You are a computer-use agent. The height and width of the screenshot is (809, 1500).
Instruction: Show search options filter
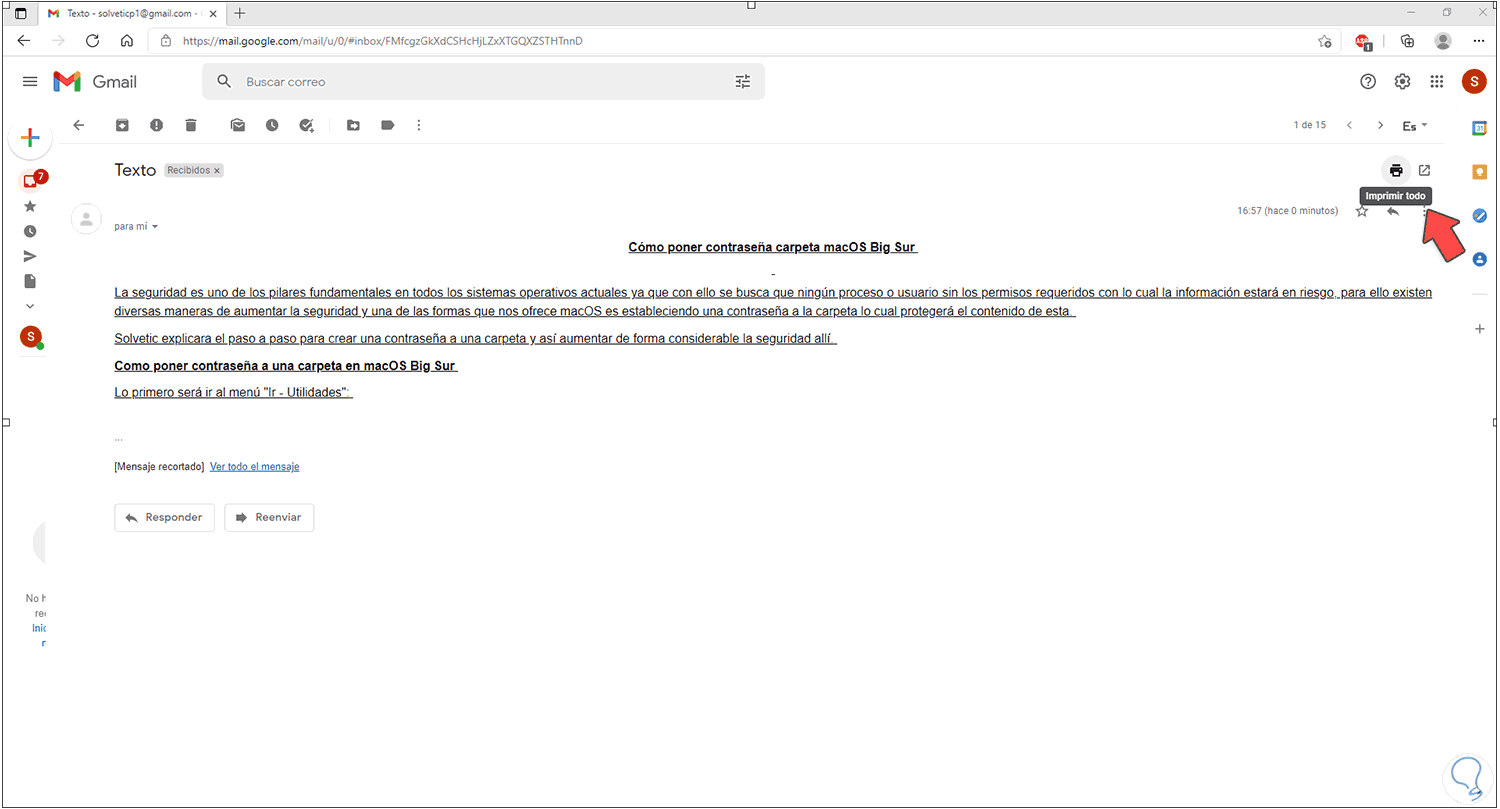pyautogui.click(x=742, y=82)
